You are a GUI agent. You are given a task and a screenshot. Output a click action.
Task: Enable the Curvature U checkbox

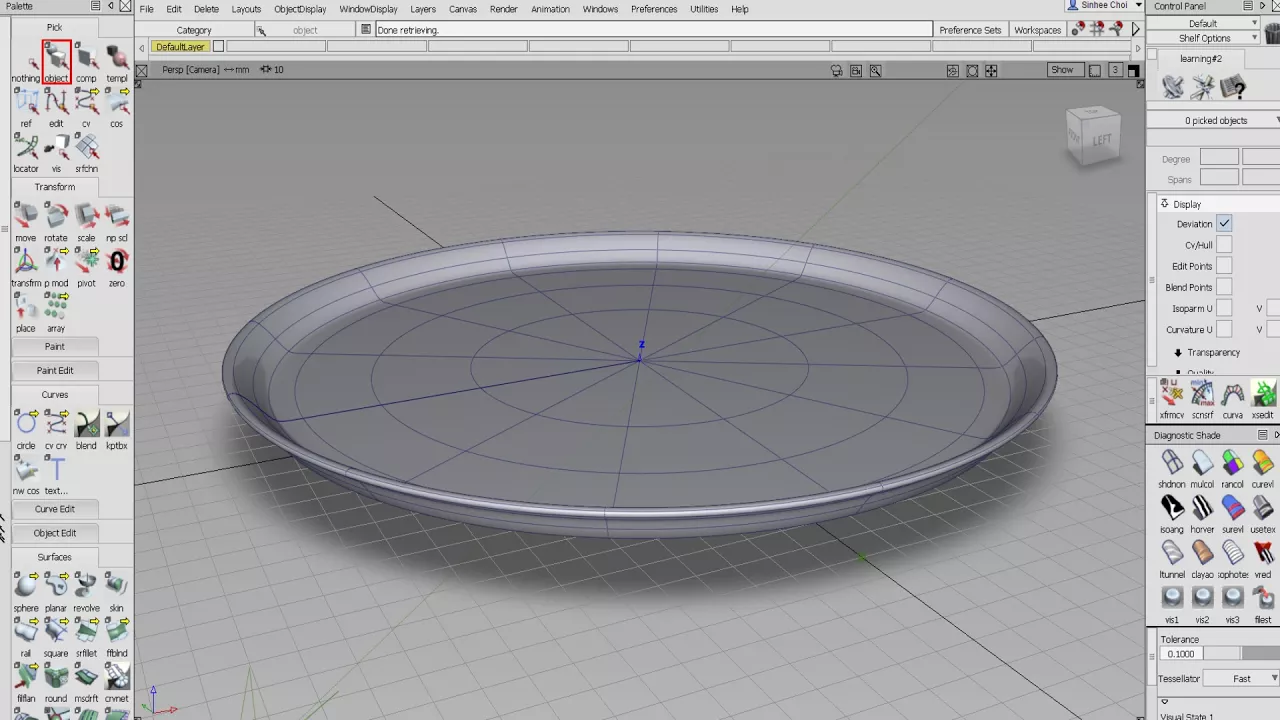[1224, 329]
